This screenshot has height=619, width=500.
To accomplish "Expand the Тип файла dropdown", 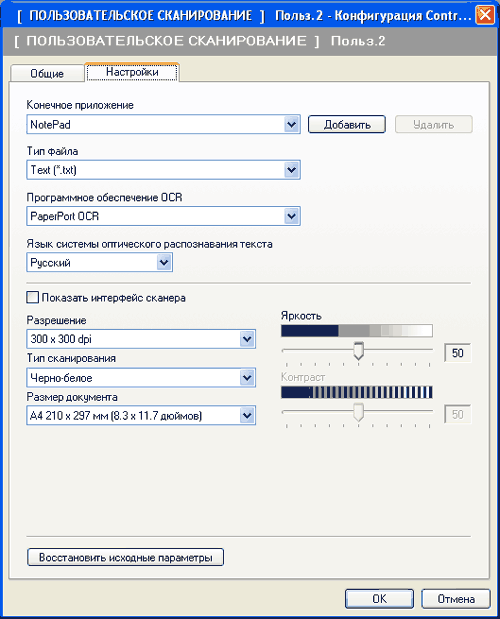I will pos(163,170).
